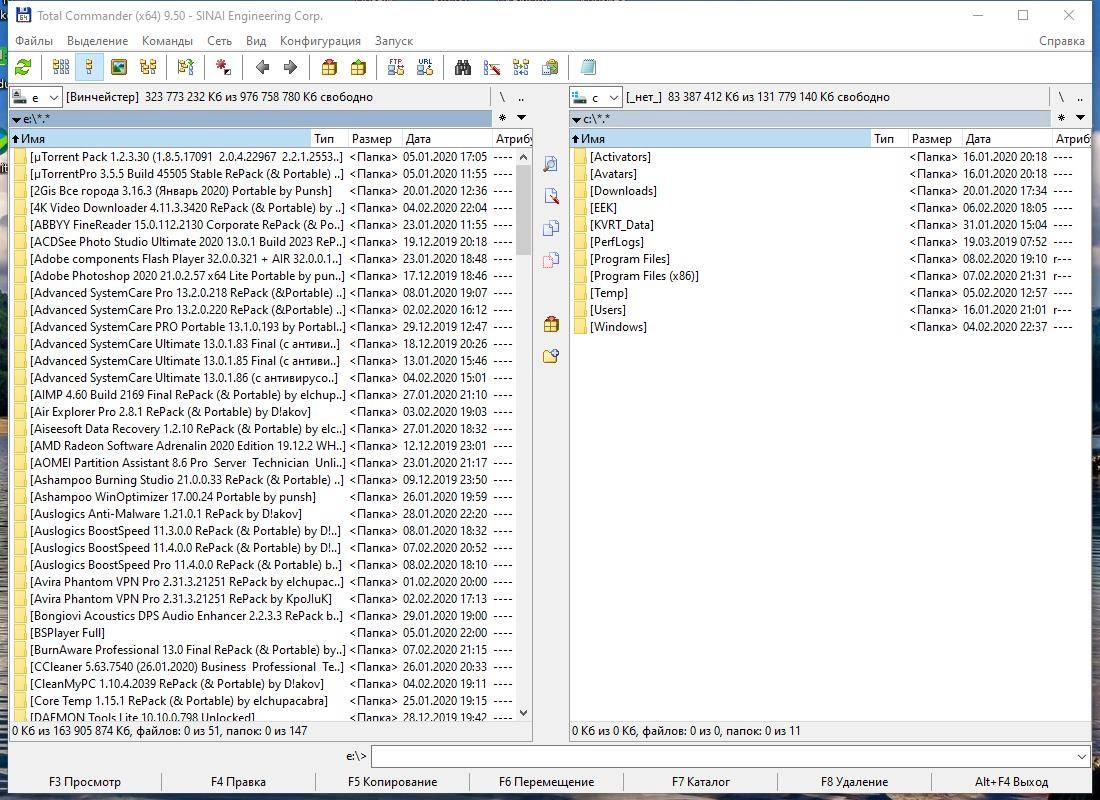Toggle the detailed full view icon

(90, 67)
